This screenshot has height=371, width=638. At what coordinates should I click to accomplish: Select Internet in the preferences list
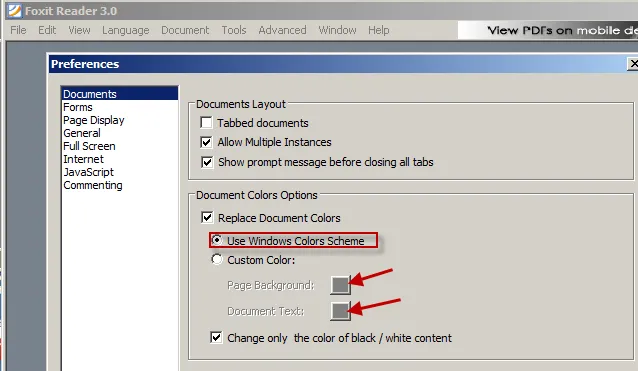120,159
